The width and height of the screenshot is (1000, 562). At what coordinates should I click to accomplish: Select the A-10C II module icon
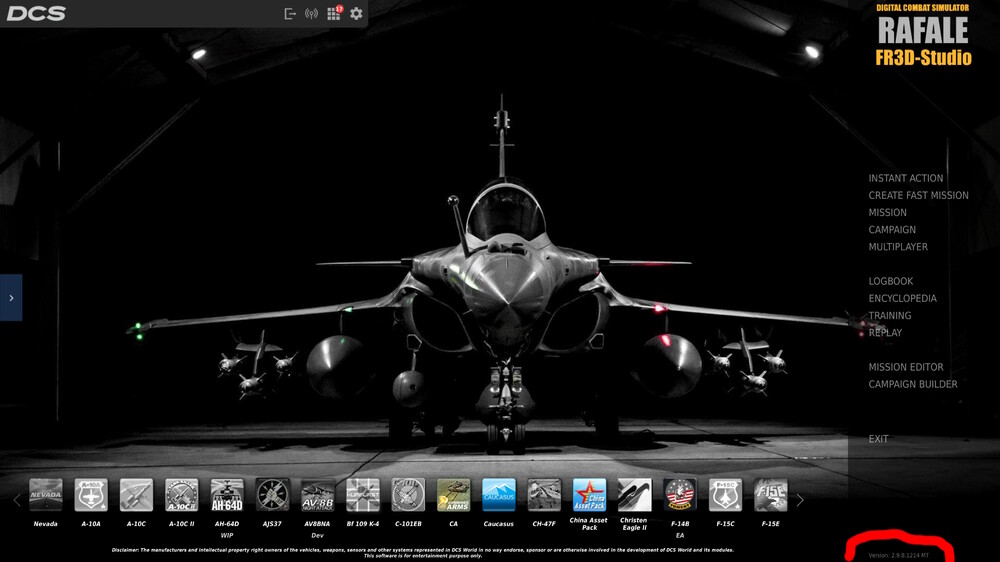coord(182,495)
